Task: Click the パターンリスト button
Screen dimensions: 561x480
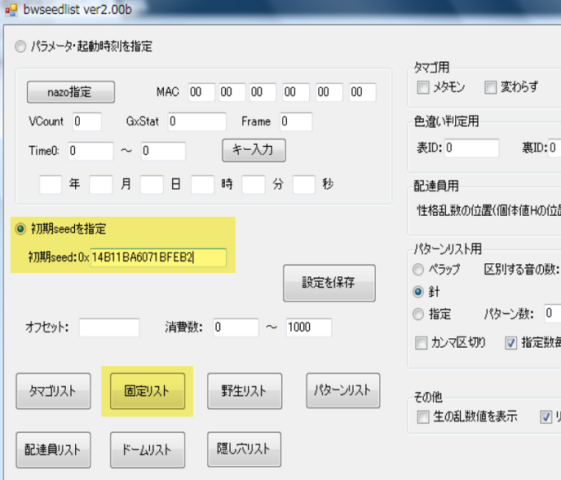Action: tap(343, 390)
